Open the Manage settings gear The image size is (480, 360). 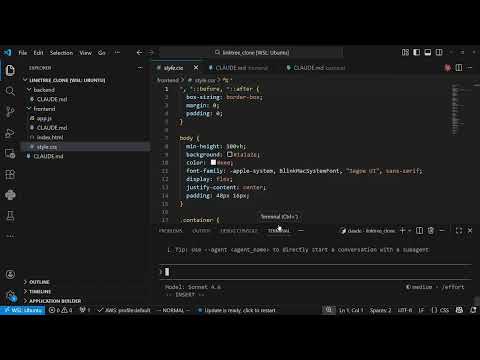tap(10, 295)
